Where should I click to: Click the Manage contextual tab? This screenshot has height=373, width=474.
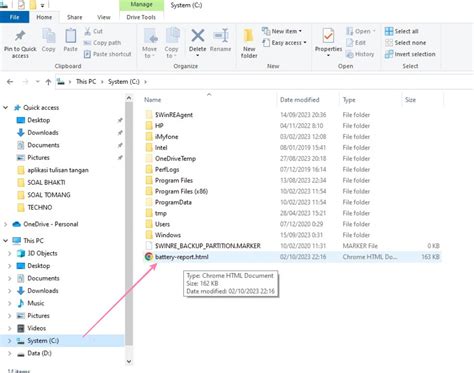click(x=141, y=5)
